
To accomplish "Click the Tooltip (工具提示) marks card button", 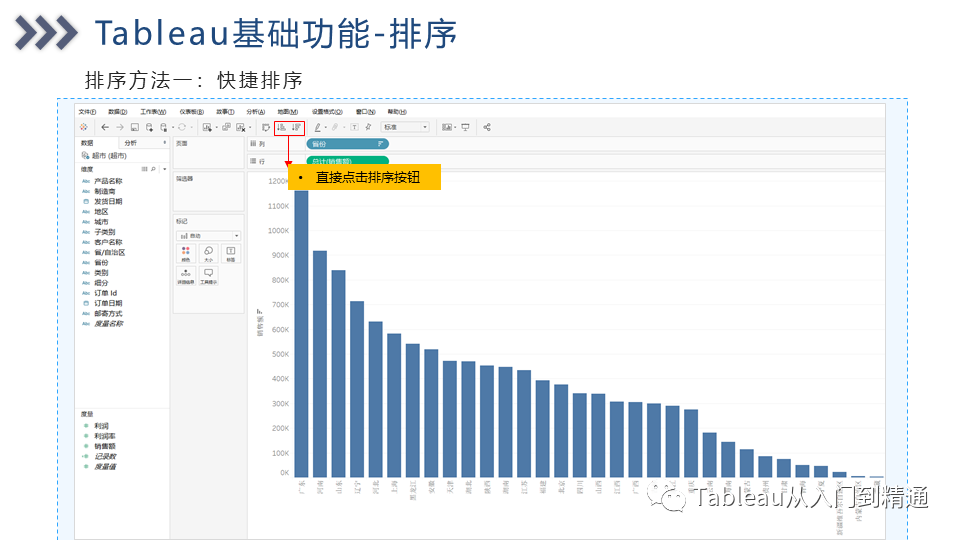I will point(208,276).
